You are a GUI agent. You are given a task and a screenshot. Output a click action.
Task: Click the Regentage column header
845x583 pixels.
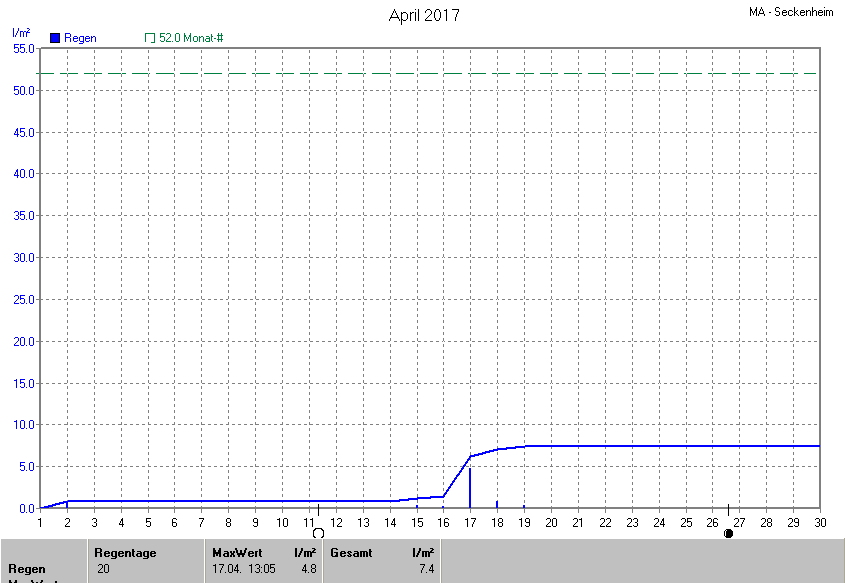point(125,552)
